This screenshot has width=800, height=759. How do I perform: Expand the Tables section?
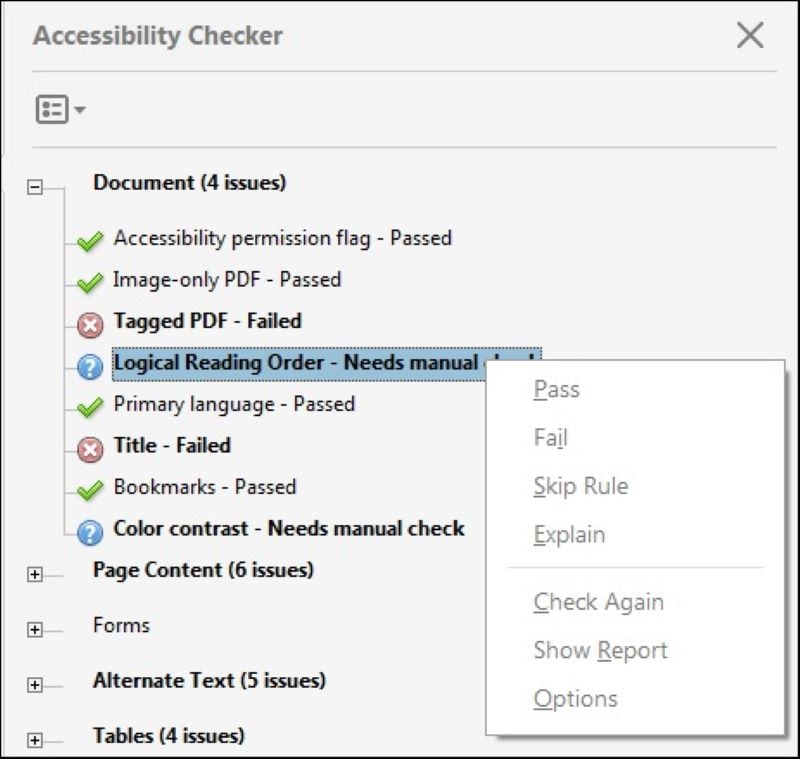[37, 740]
